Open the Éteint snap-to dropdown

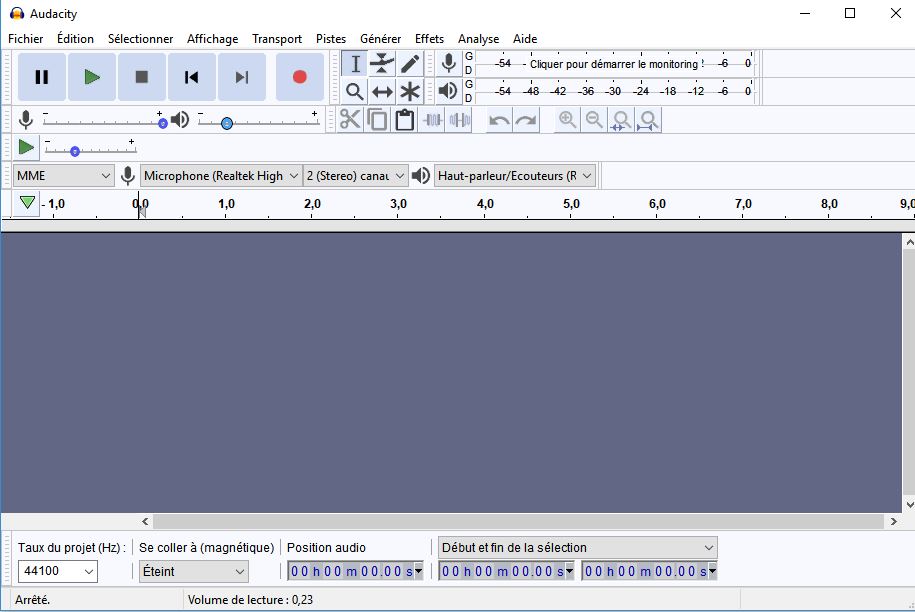[x=193, y=571]
